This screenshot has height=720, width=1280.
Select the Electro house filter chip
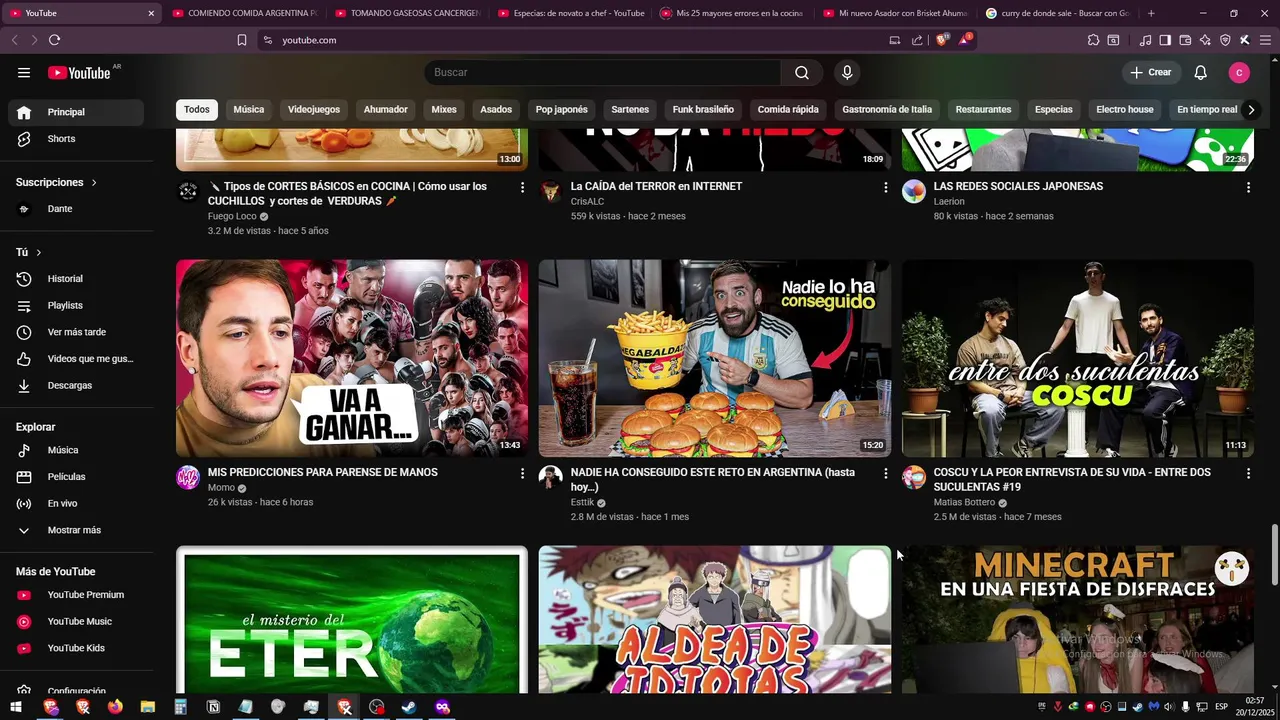point(1125,109)
